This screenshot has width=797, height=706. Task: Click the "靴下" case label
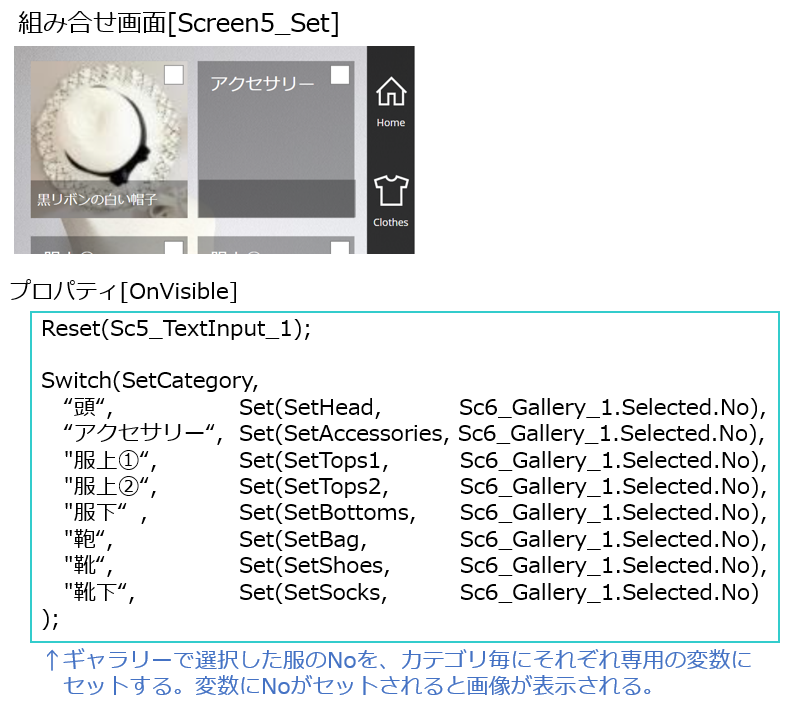pos(99,592)
